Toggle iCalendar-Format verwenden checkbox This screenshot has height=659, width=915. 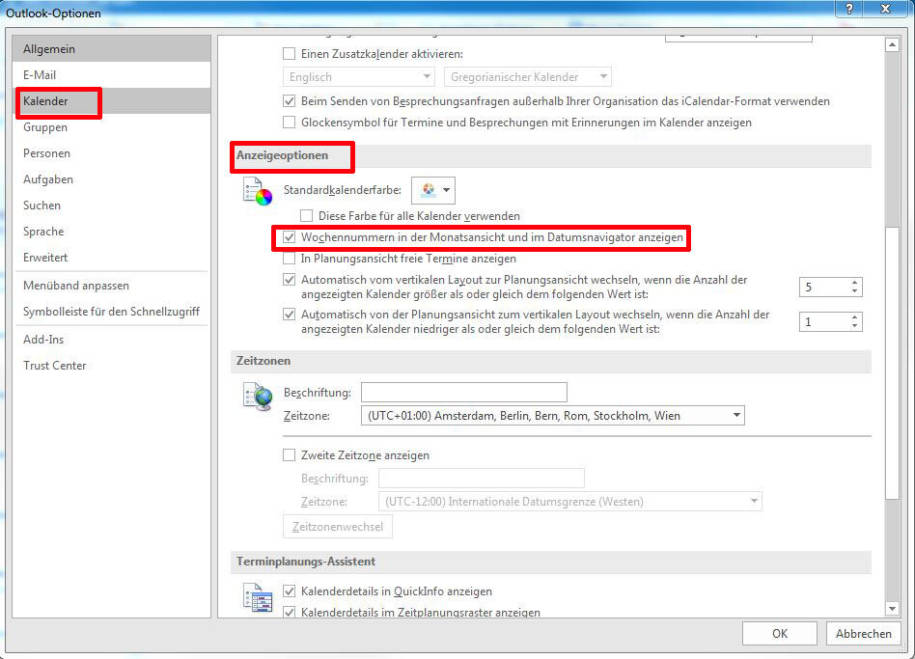289,101
